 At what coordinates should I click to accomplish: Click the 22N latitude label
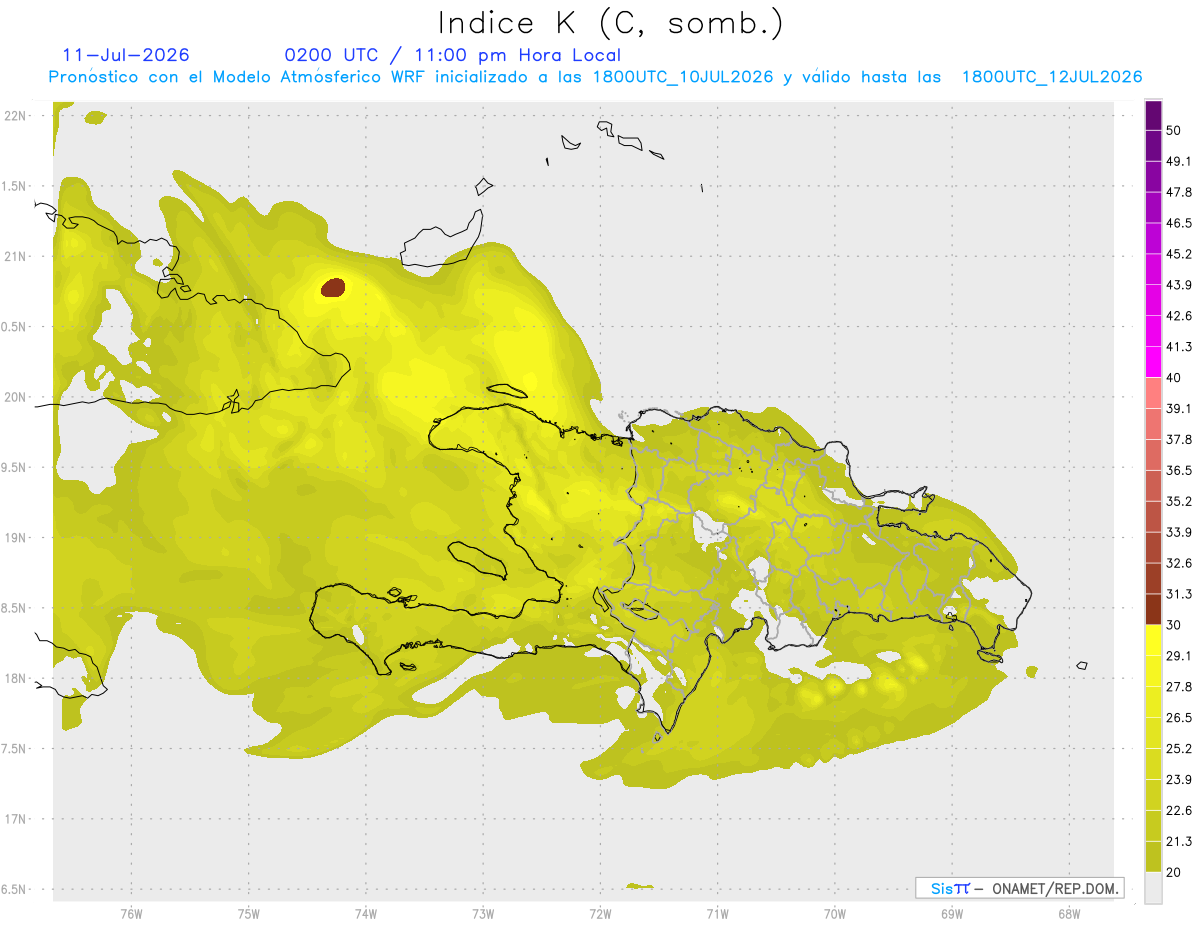pos(17,116)
